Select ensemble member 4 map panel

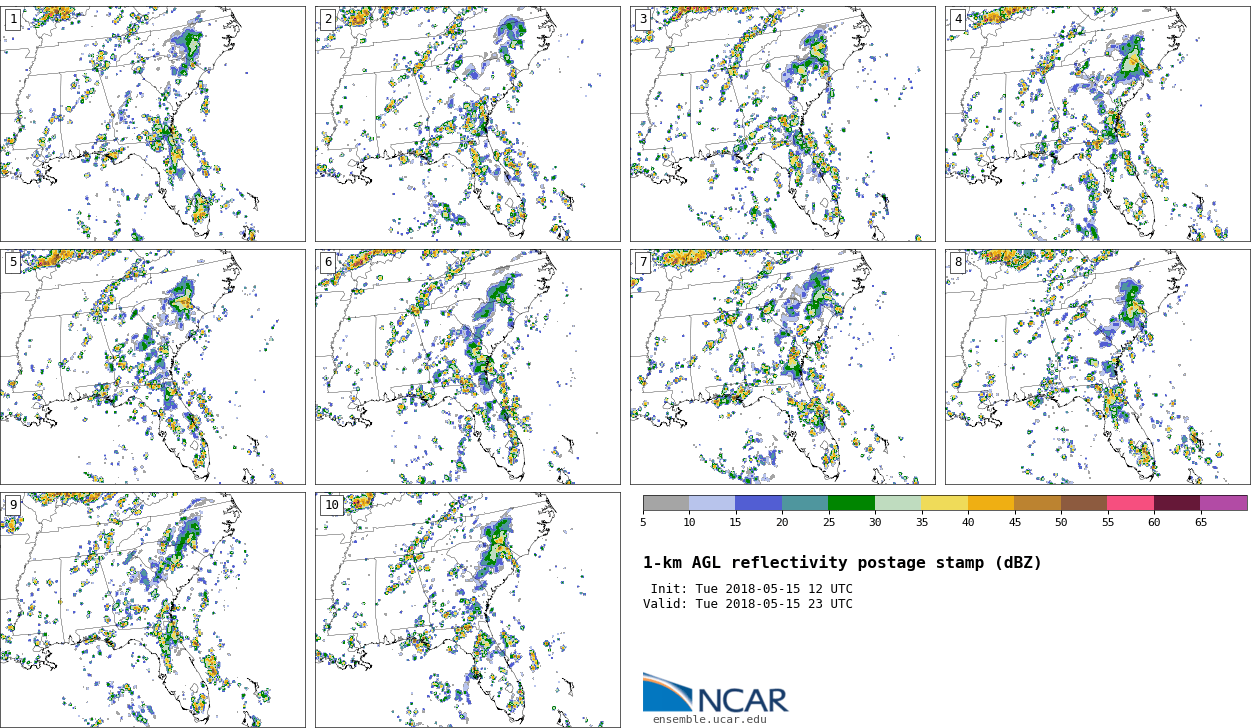pyautogui.click(x=1097, y=124)
